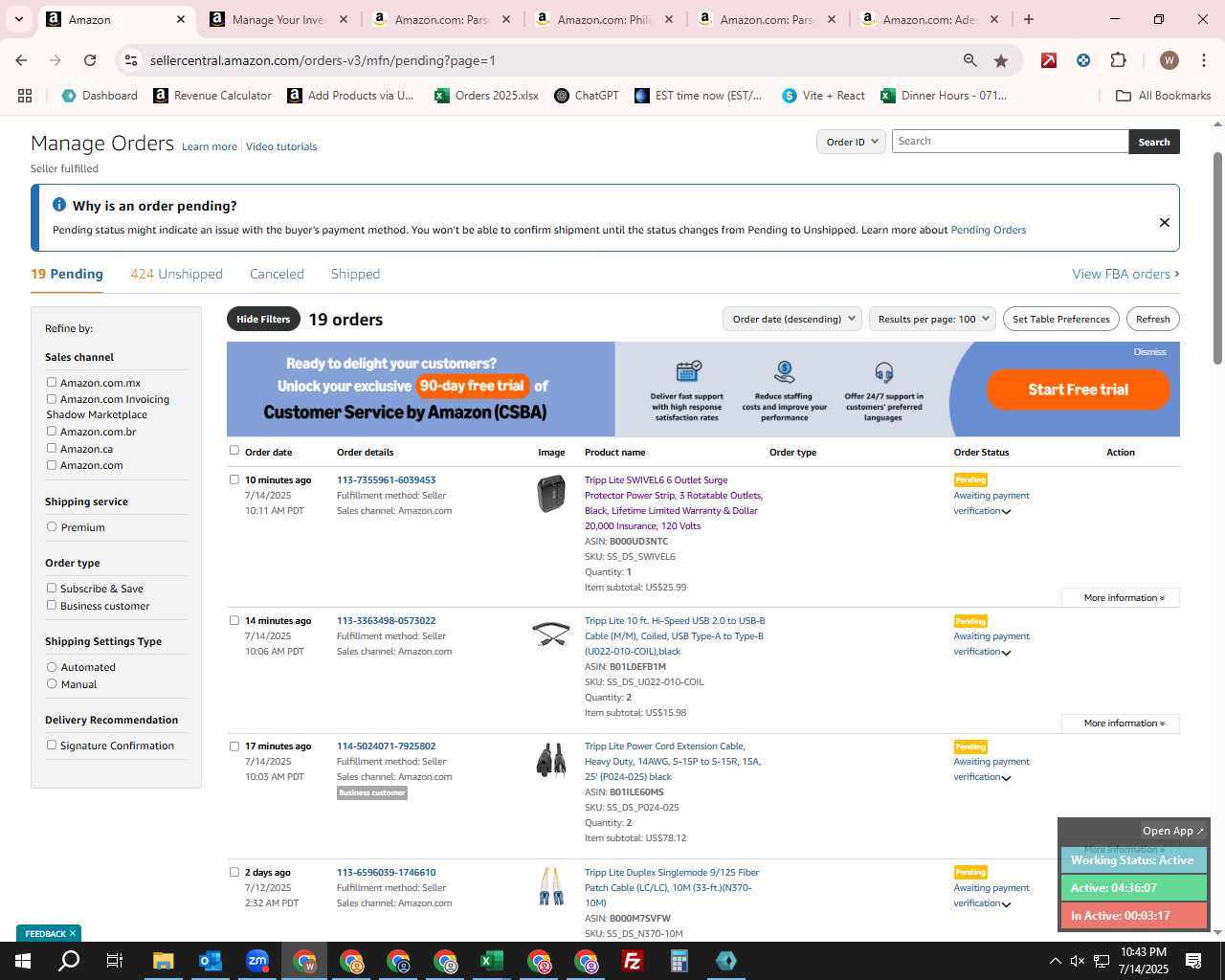The image size is (1225, 980).
Task: Open the site information icon in address bar
Action: (x=131, y=60)
